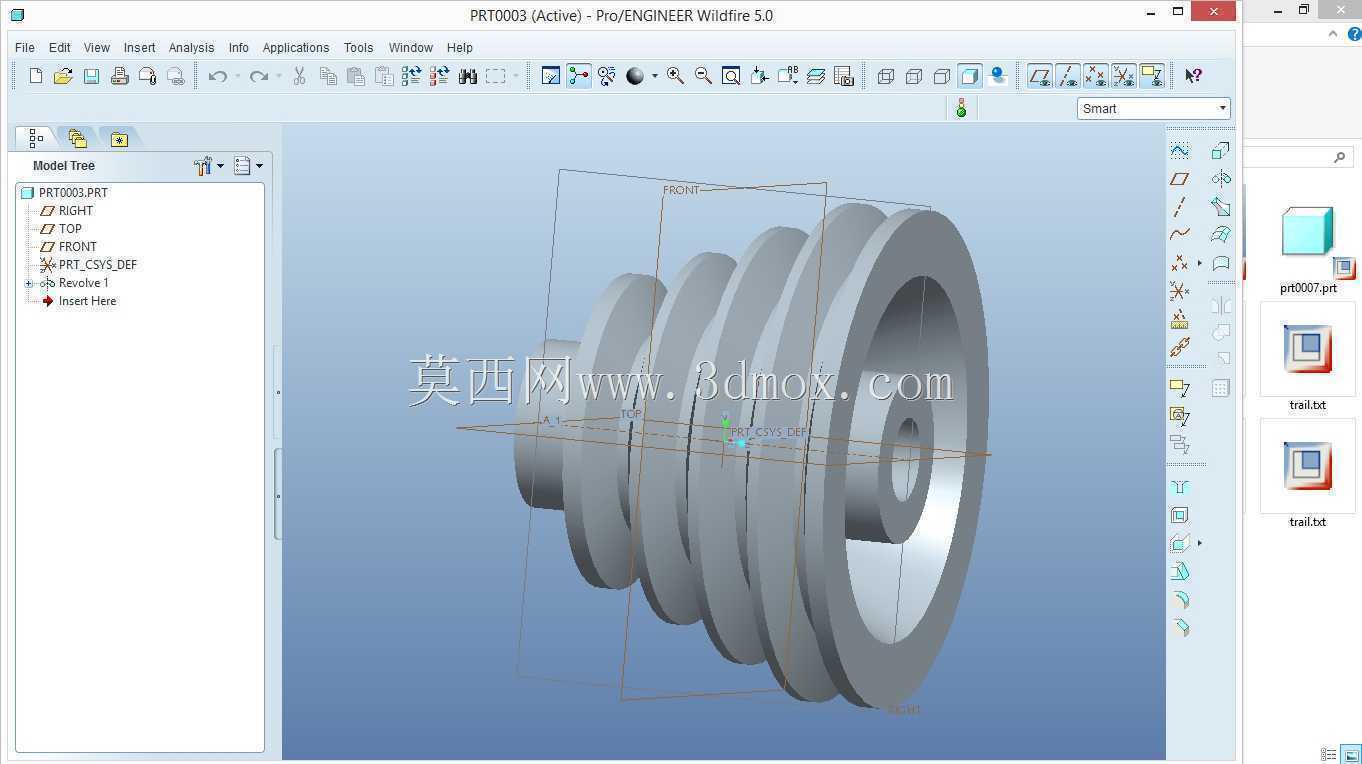Select the Datum Axis tool in right toolbar
Viewport: 1362px width, 764px height.
click(1180, 206)
